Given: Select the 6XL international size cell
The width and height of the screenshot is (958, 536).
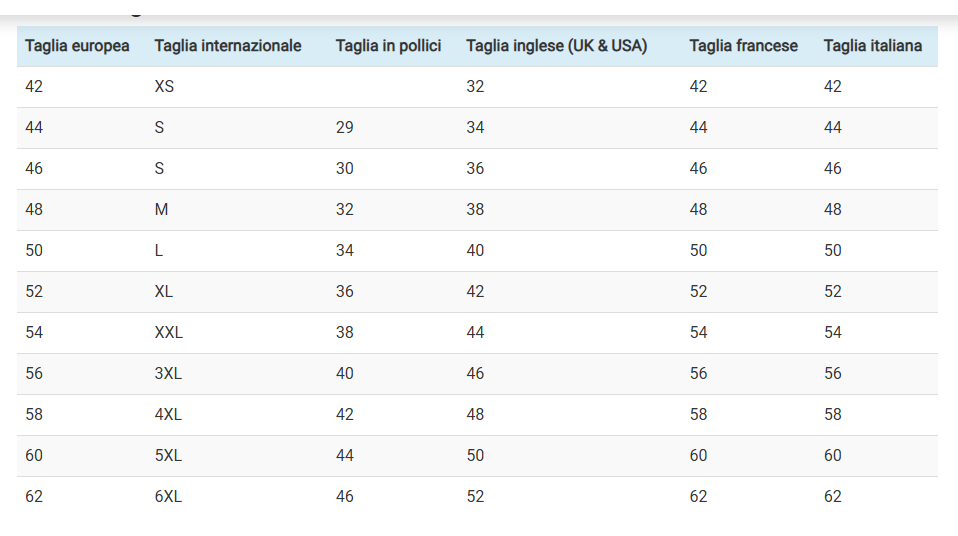Looking at the screenshot, I should (x=168, y=496).
